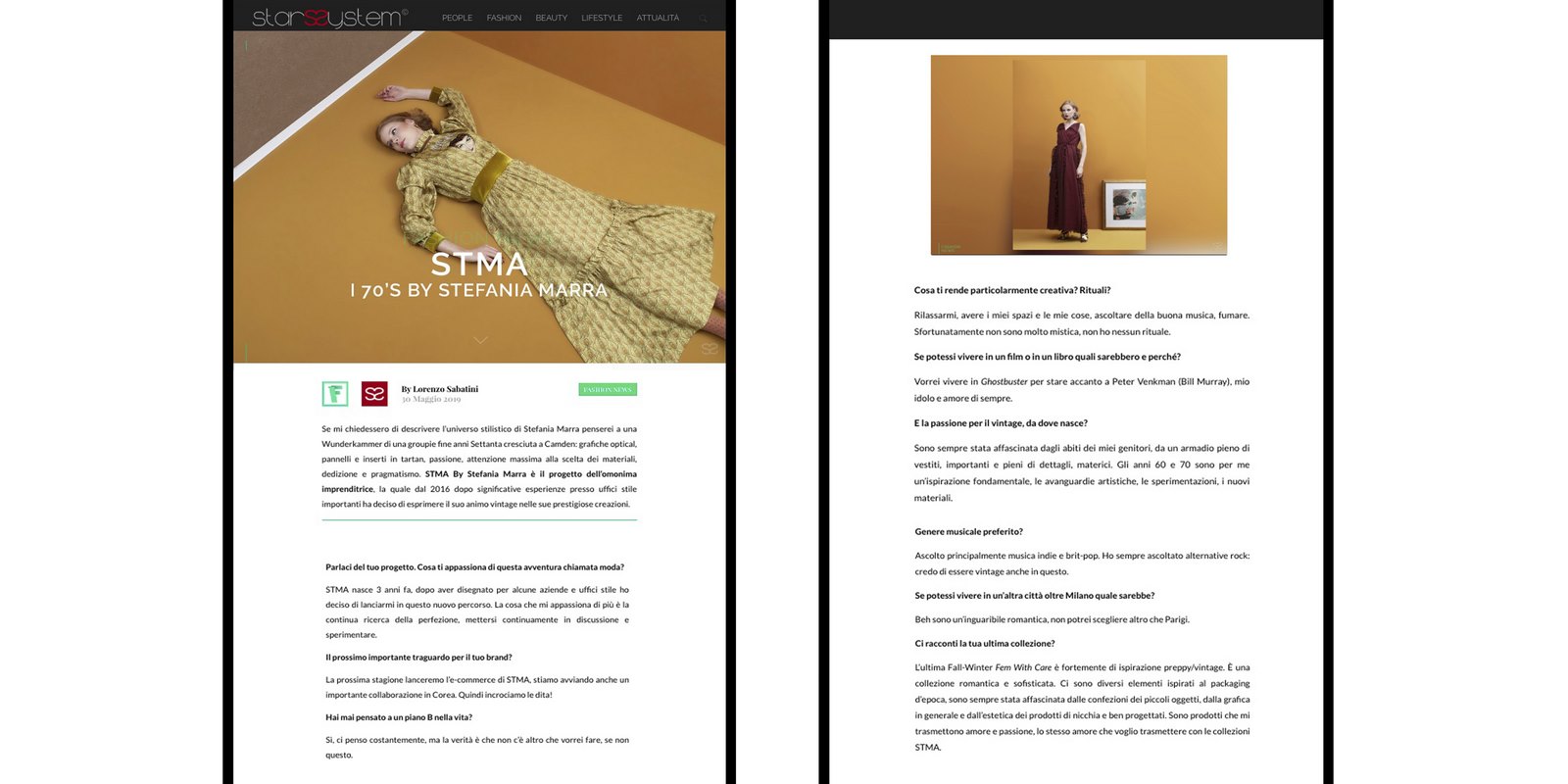Open the FASHION menu item

pos(504,18)
